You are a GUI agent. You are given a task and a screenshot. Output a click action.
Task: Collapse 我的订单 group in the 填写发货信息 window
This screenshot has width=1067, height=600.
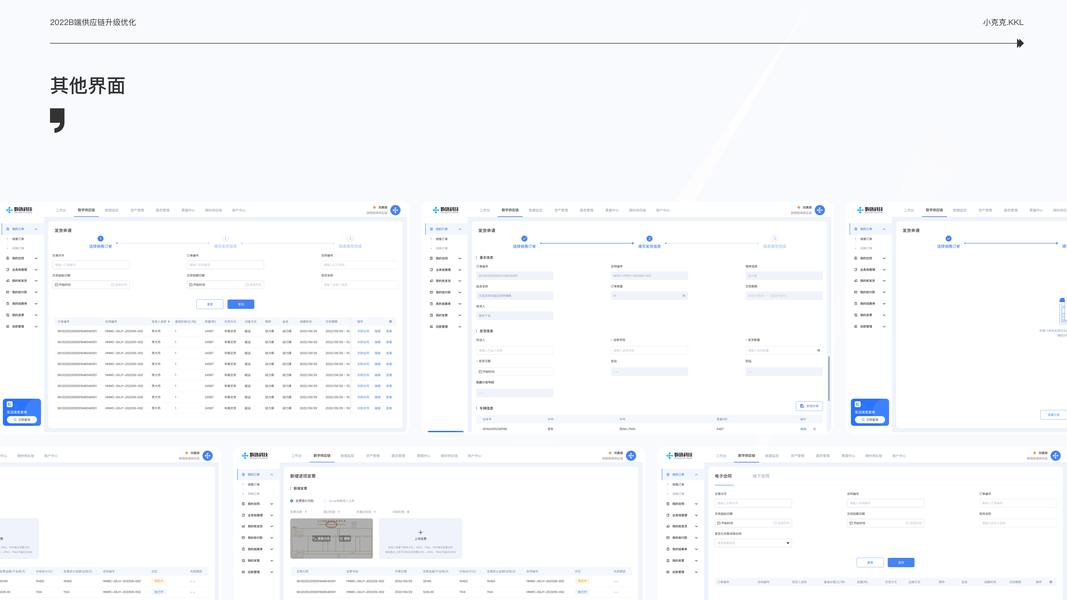click(460, 229)
